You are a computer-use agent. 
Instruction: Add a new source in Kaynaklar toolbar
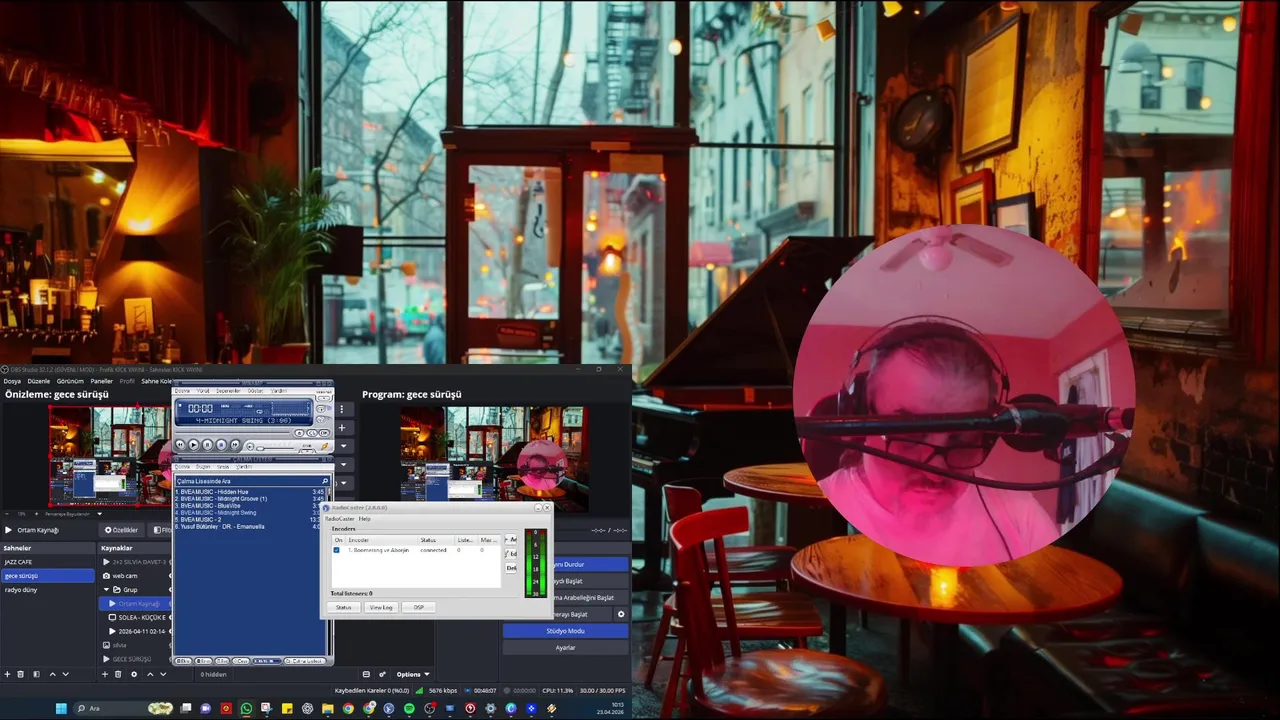click(105, 674)
